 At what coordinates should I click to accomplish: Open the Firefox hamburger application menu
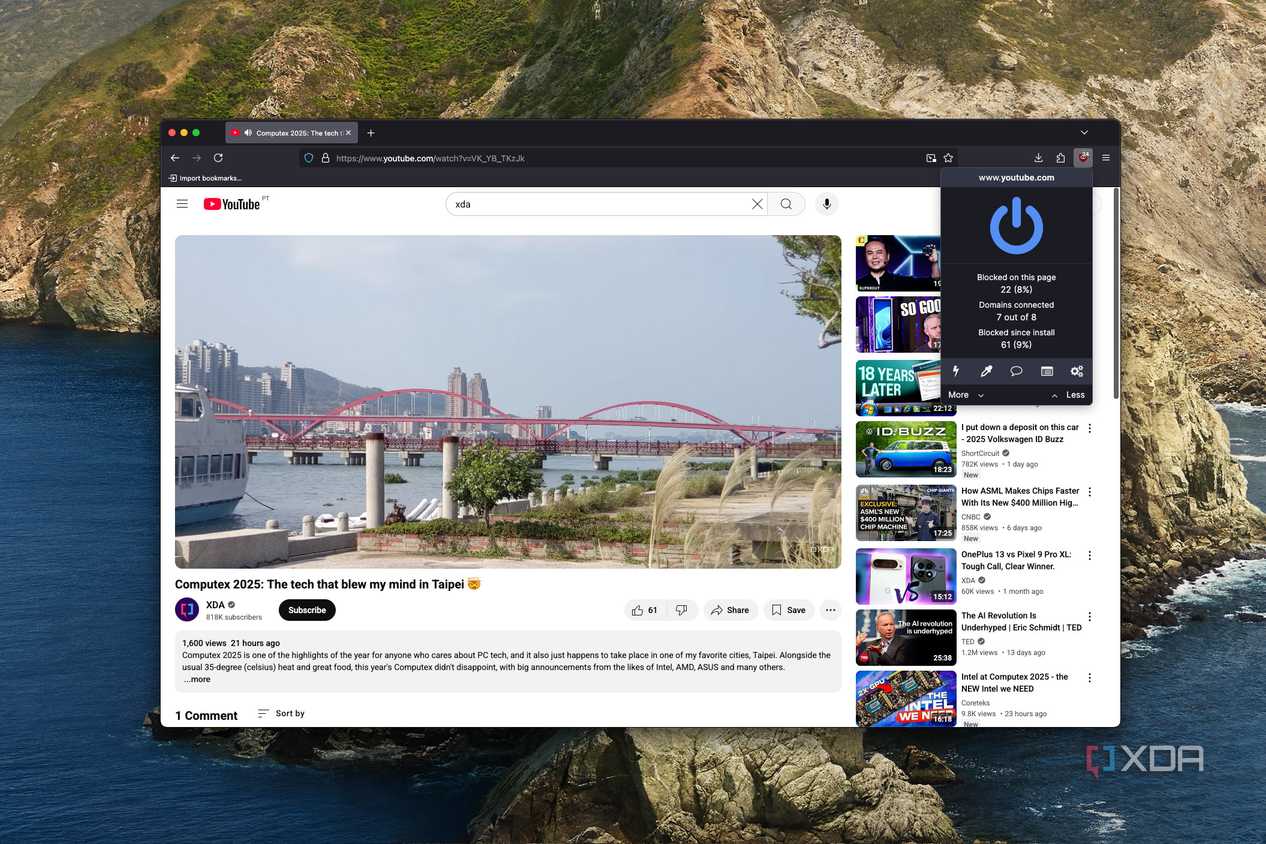(x=1106, y=158)
